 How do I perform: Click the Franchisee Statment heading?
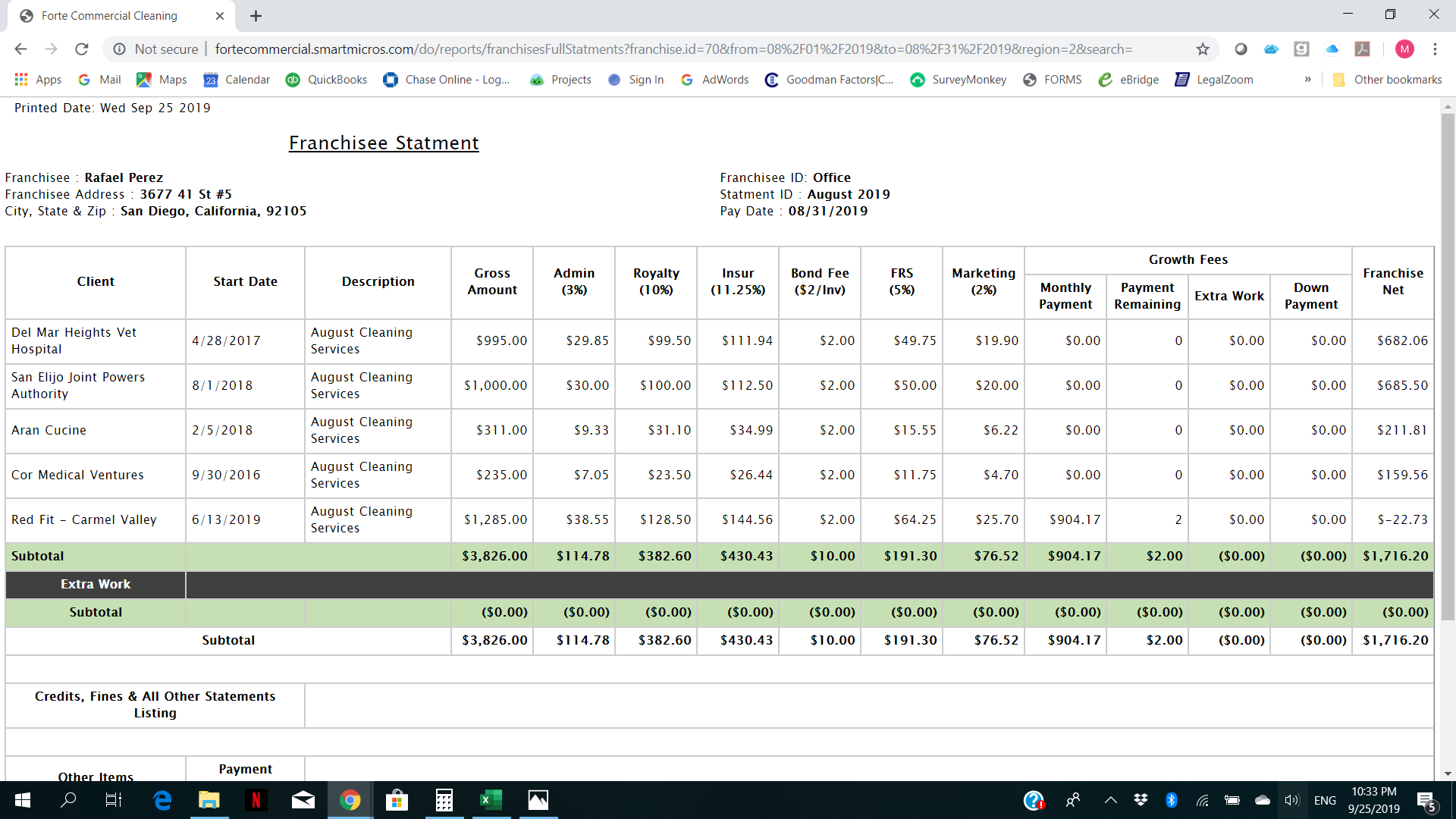[x=384, y=143]
